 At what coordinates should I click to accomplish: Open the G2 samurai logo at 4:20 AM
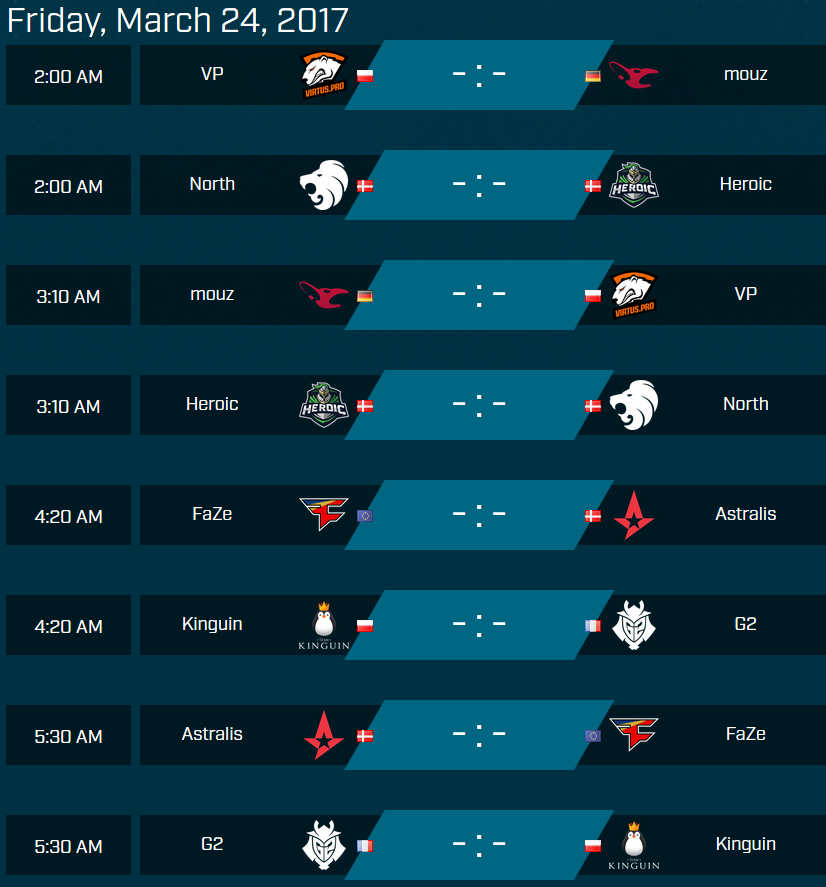[x=634, y=625]
